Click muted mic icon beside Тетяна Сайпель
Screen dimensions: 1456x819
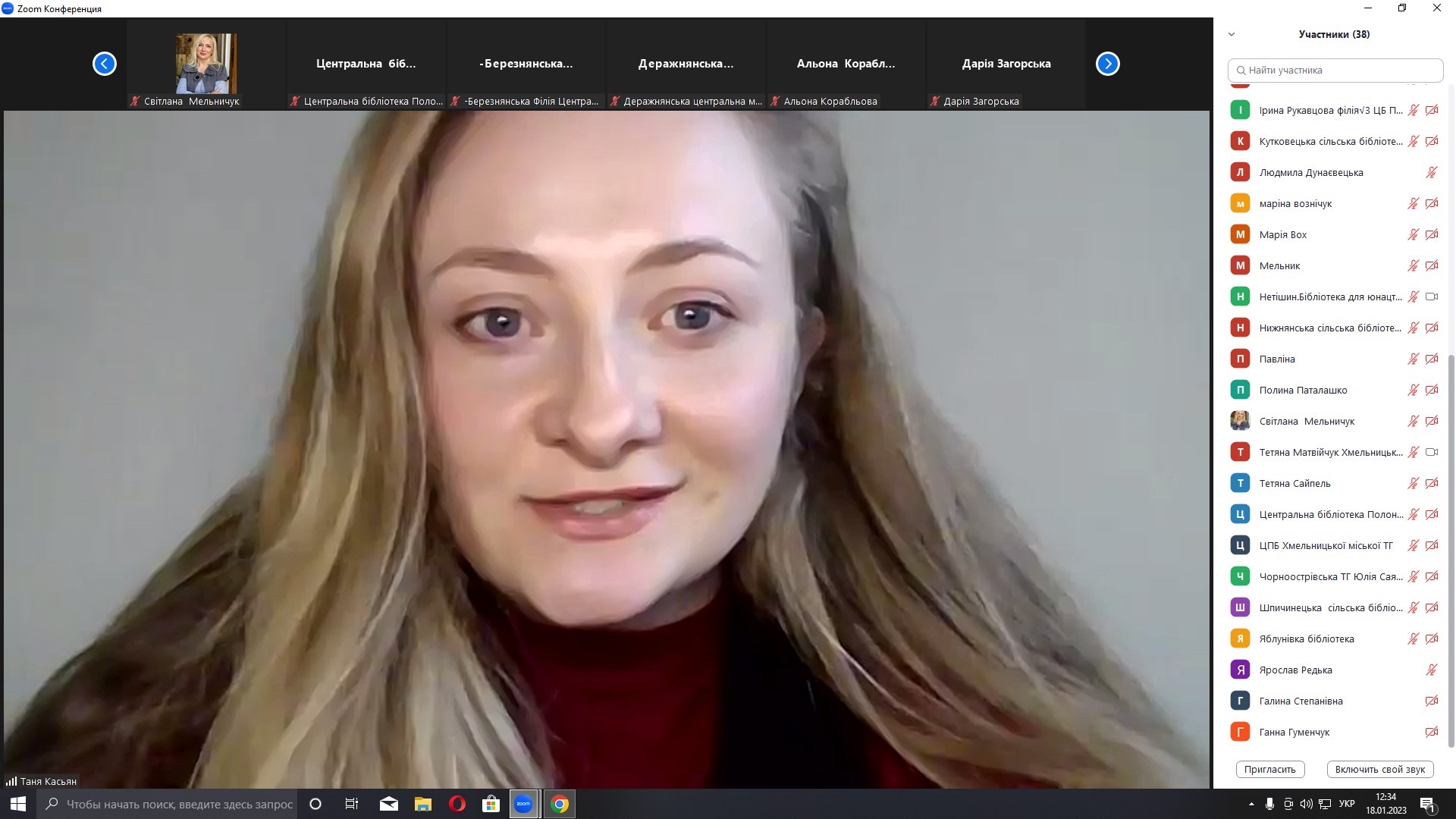1413,484
